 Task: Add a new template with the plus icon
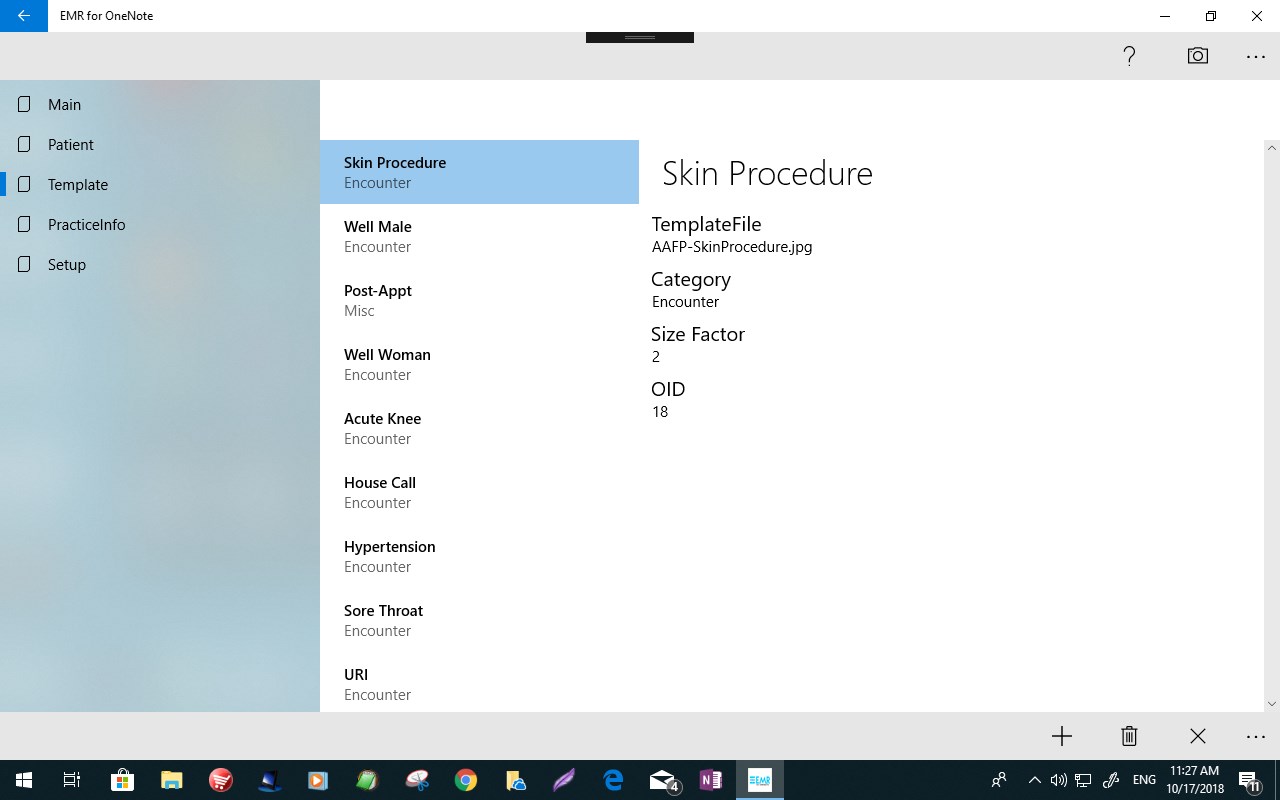pos(1061,736)
